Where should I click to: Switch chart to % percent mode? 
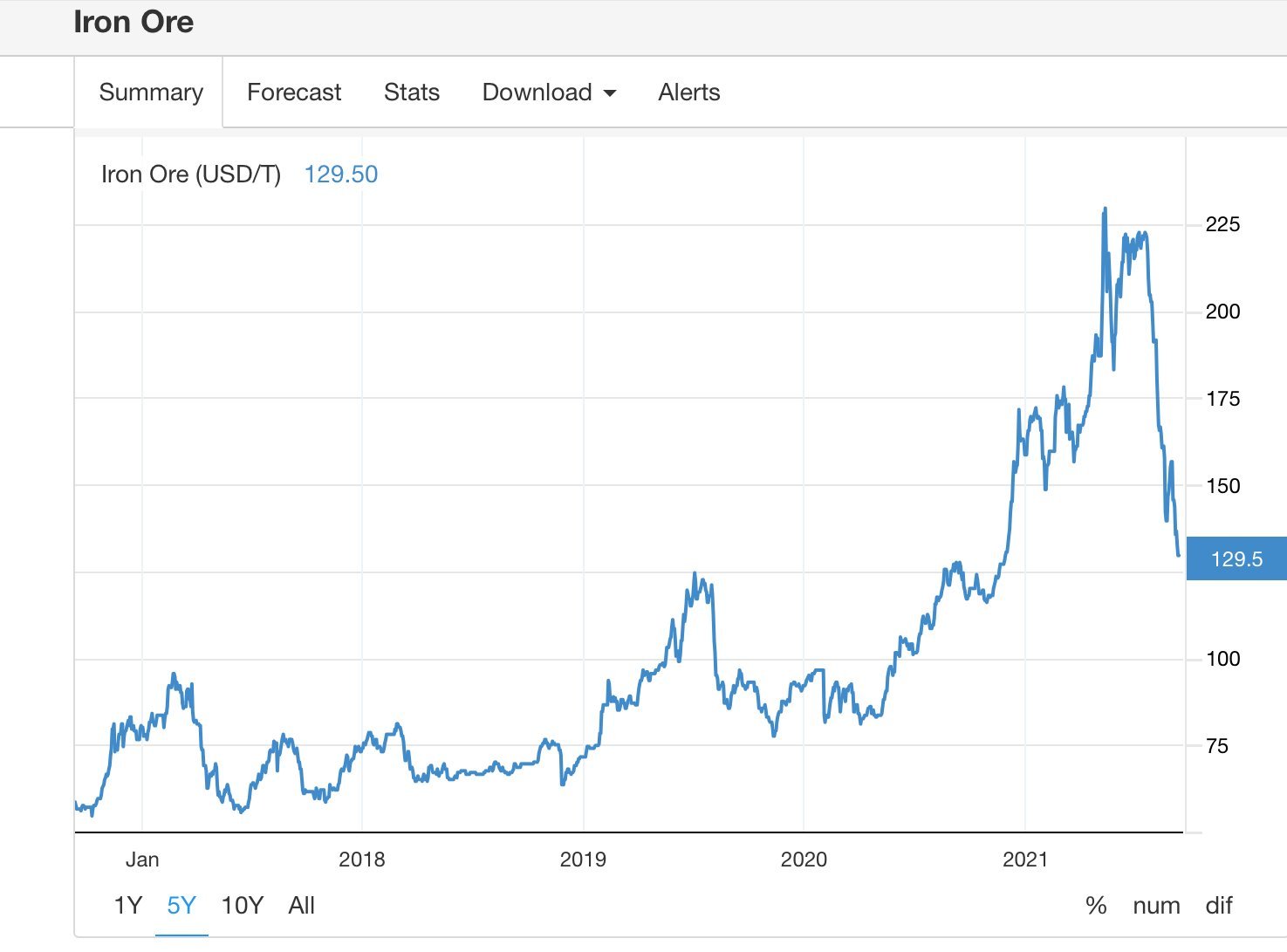pyautogui.click(x=1096, y=906)
